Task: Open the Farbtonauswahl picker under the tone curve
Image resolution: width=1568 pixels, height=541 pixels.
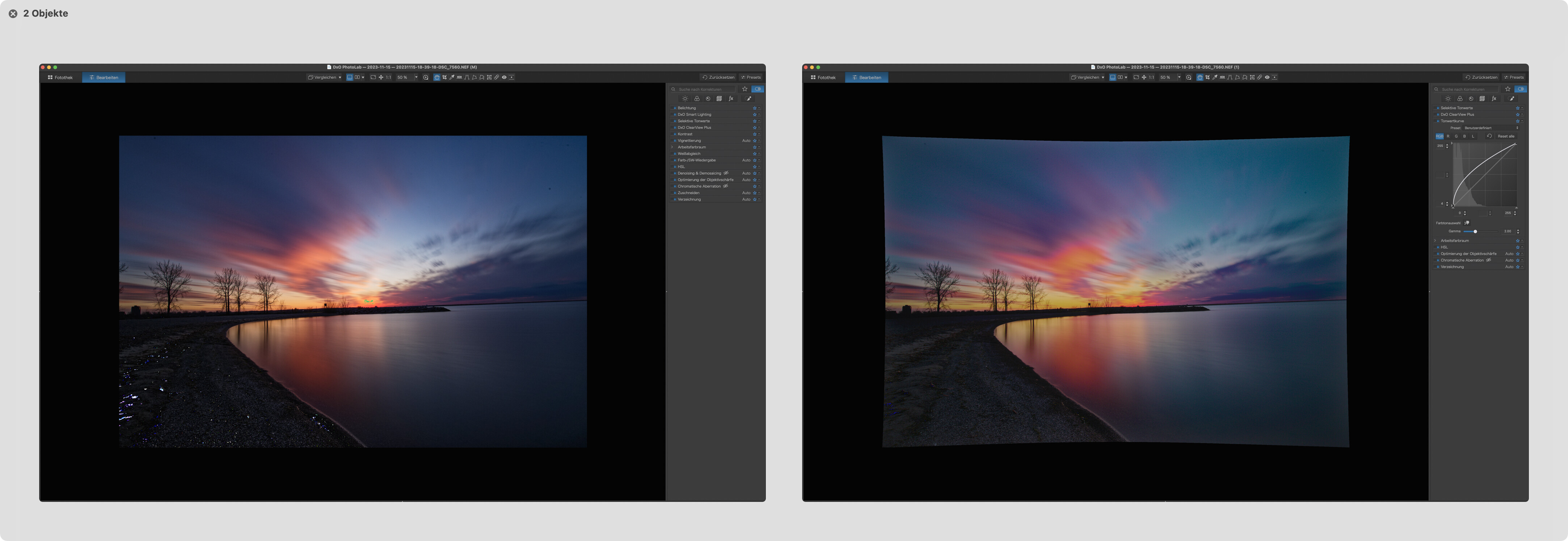Action: 1466,223
